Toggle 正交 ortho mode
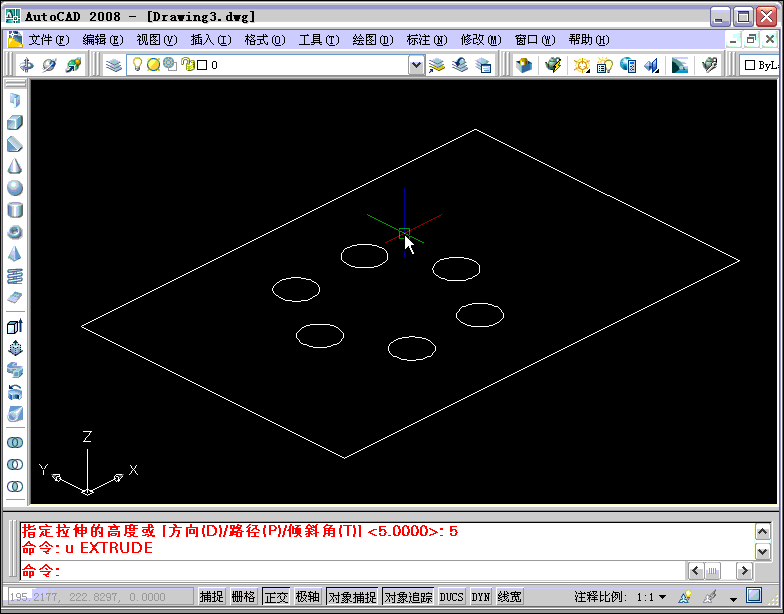784x614 pixels. coord(276,596)
